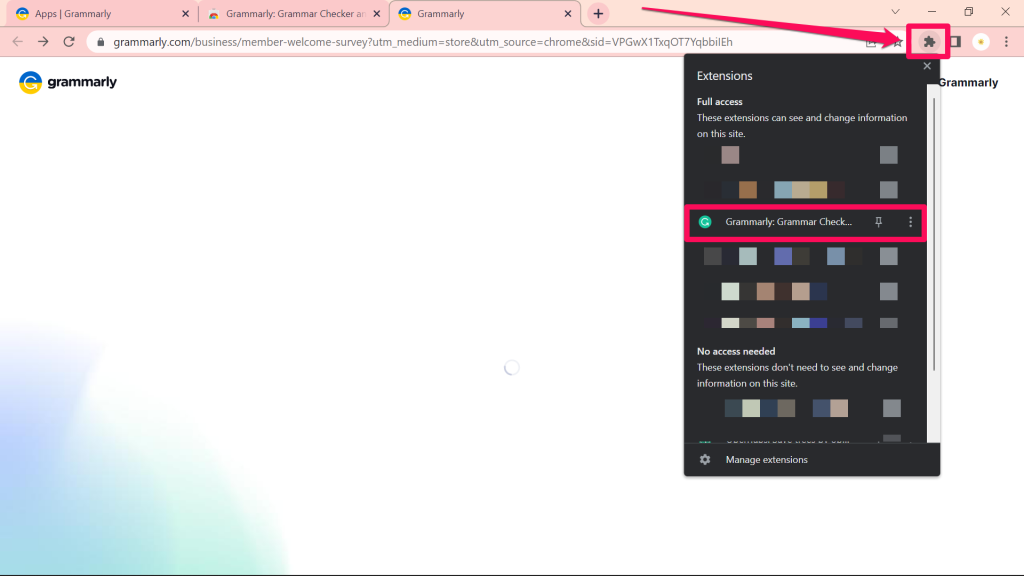This screenshot has height=576, width=1024.
Task: Pin the Grammarly extension to the toolbar
Action: 878,221
